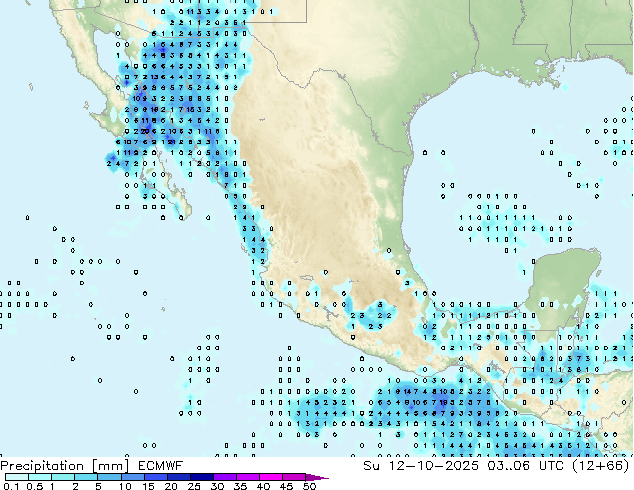Click the "UTC" label in the timestamp
This screenshot has width=634, height=490.
tap(551, 466)
